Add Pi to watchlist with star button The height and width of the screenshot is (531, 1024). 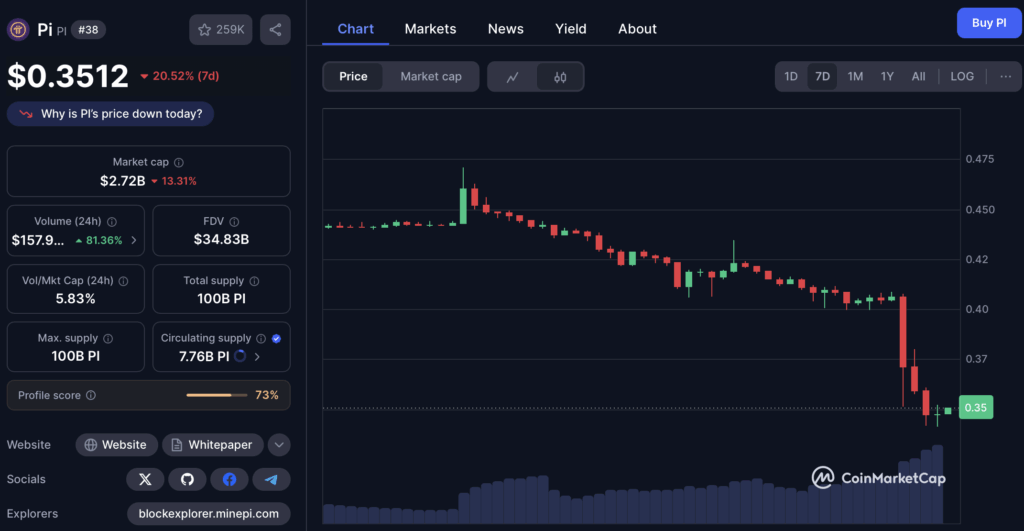(221, 29)
